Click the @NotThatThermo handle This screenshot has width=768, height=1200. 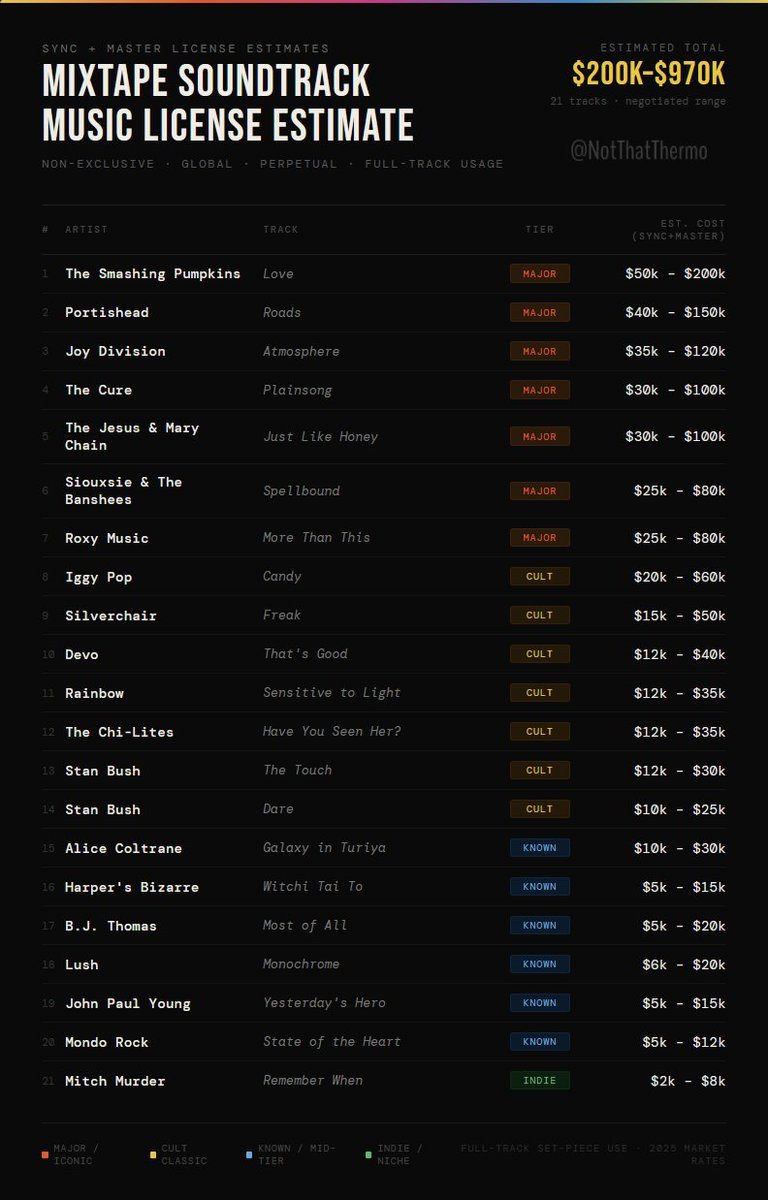click(639, 151)
